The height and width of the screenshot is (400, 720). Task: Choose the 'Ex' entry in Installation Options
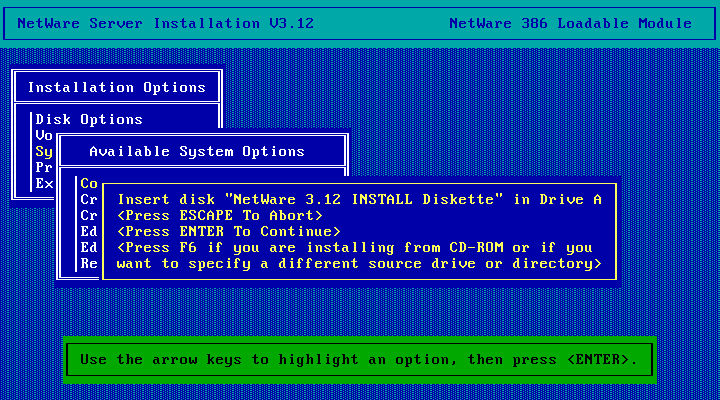44,184
